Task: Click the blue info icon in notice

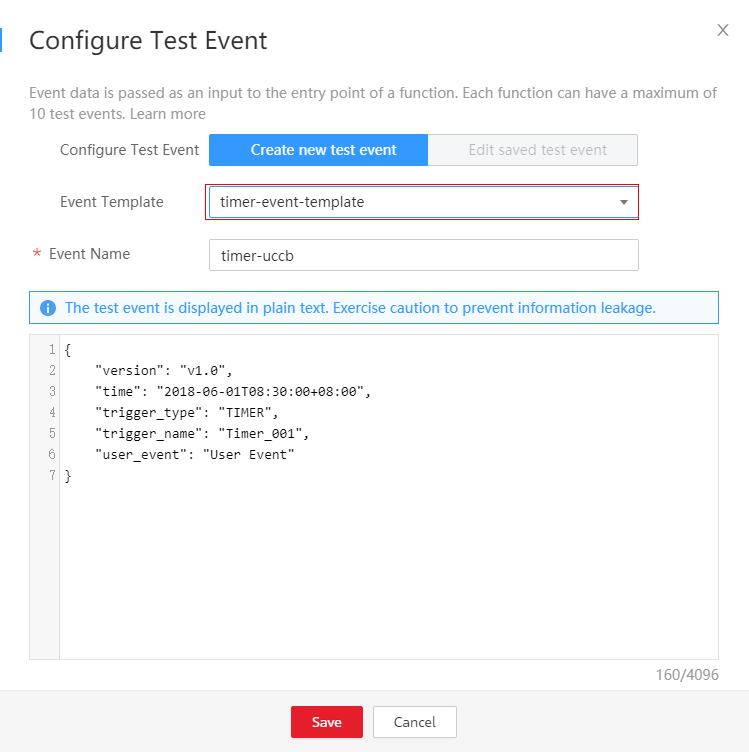Action: tap(48, 308)
